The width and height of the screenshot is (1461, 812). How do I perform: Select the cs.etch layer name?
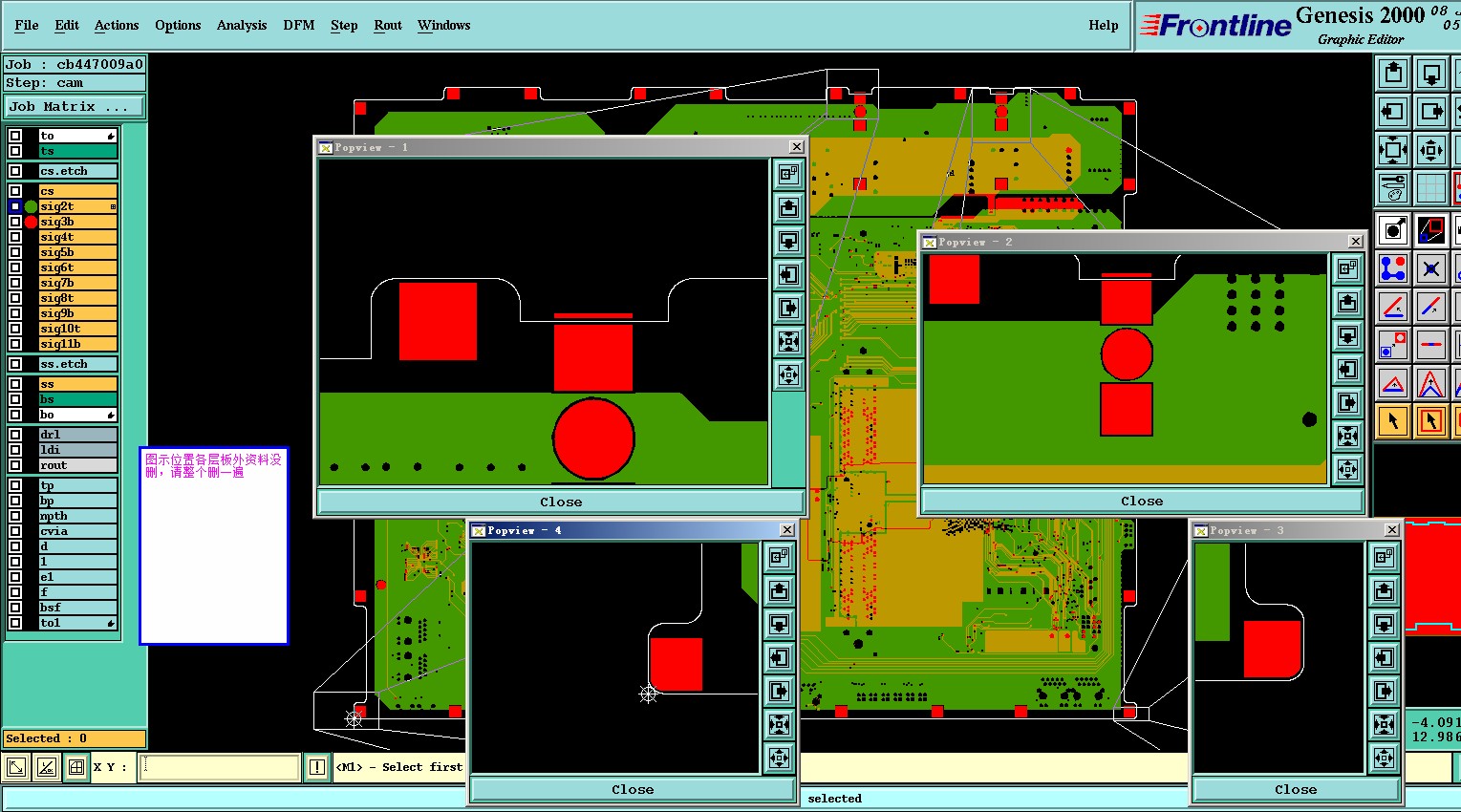[77, 171]
